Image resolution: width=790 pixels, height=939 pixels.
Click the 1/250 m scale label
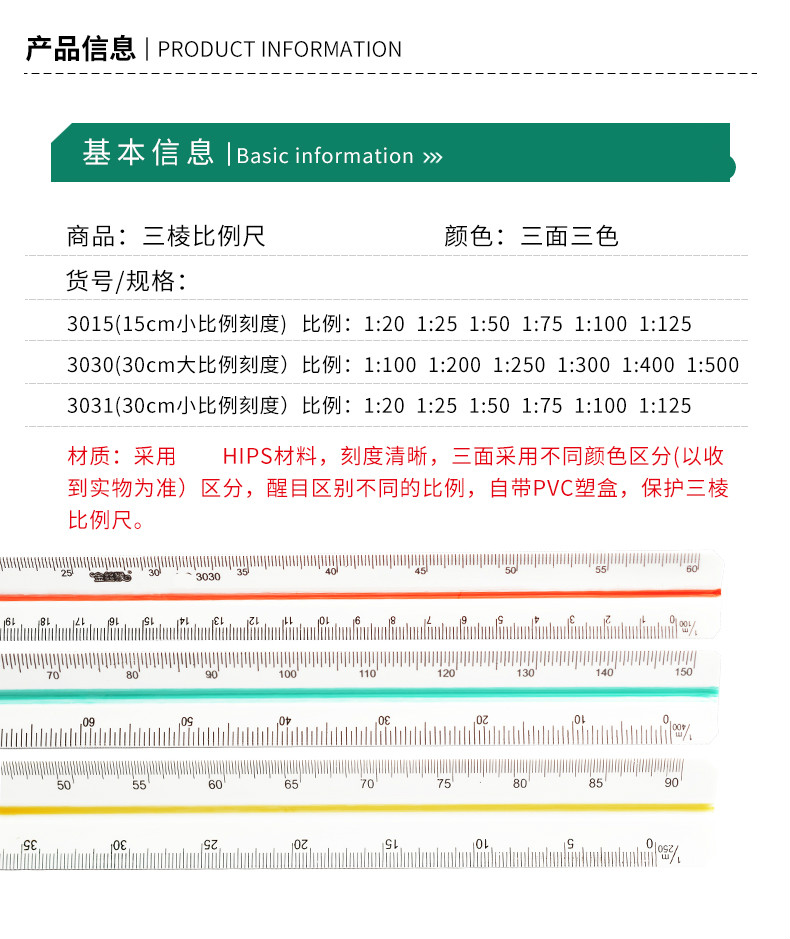670,853
